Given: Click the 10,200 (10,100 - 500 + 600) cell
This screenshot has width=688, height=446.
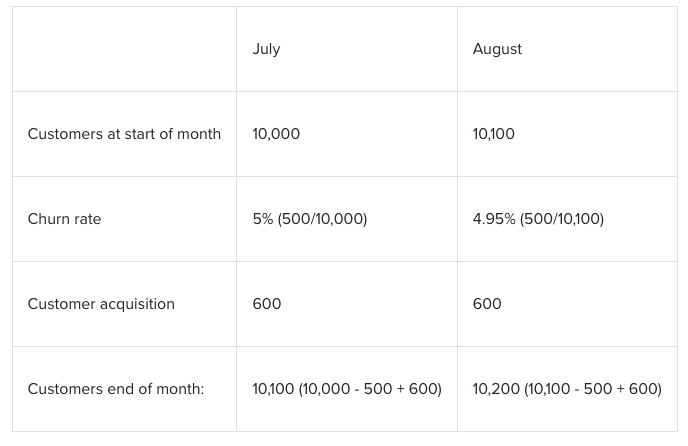Looking at the screenshot, I should 567,389.
